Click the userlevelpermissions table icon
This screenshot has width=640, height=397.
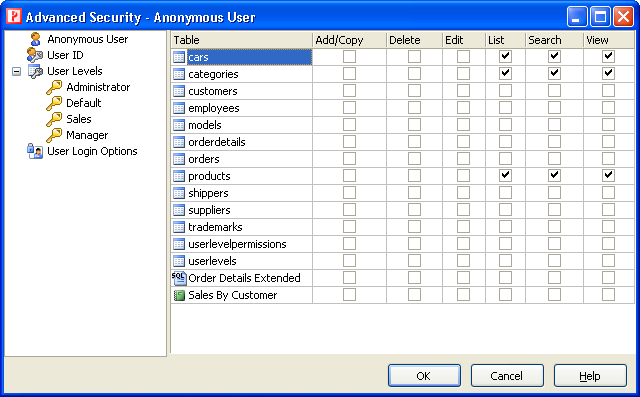[179, 244]
